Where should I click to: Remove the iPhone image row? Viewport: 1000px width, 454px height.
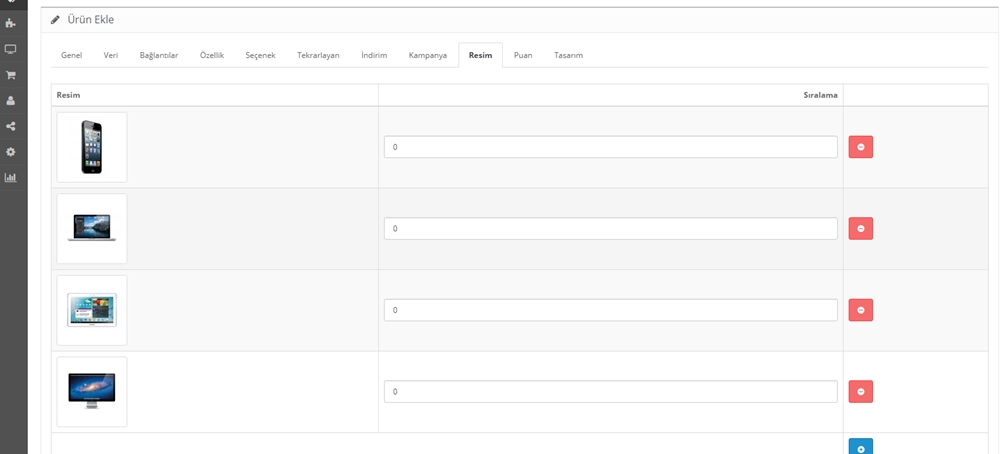pyautogui.click(x=860, y=147)
